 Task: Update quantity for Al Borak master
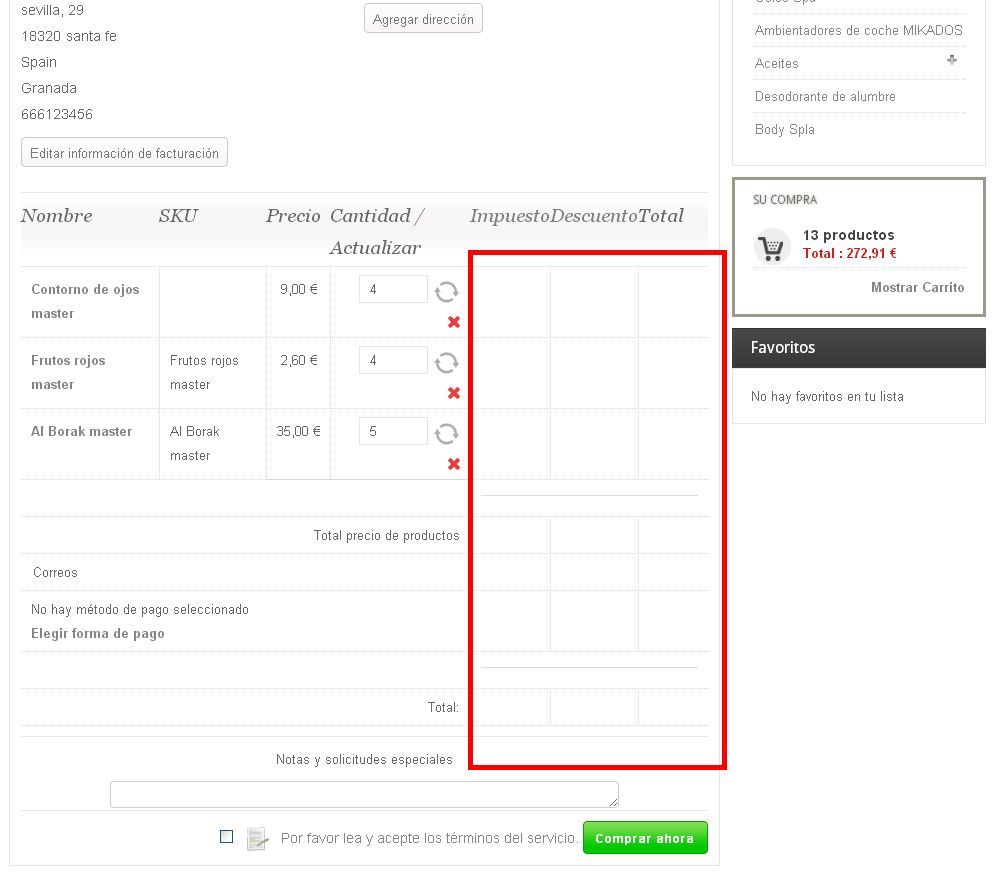tap(446, 434)
